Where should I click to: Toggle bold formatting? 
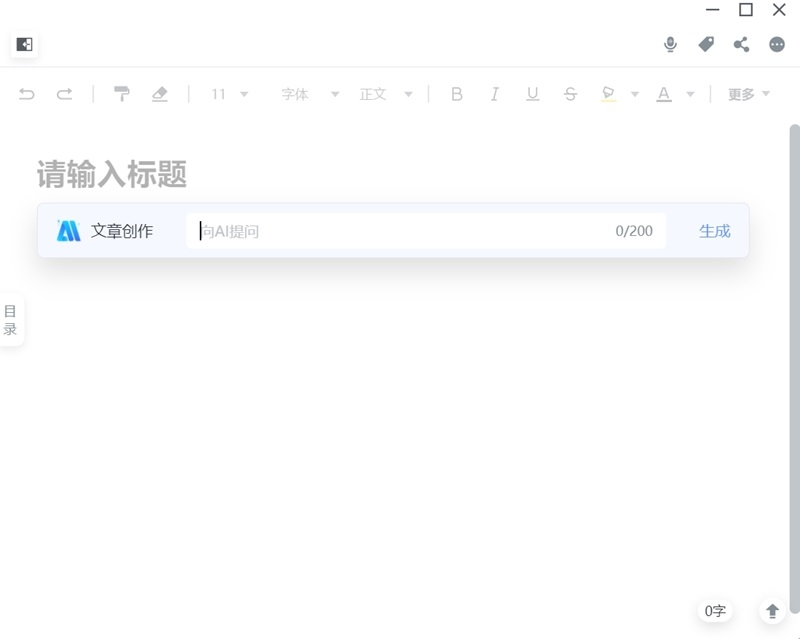point(457,94)
